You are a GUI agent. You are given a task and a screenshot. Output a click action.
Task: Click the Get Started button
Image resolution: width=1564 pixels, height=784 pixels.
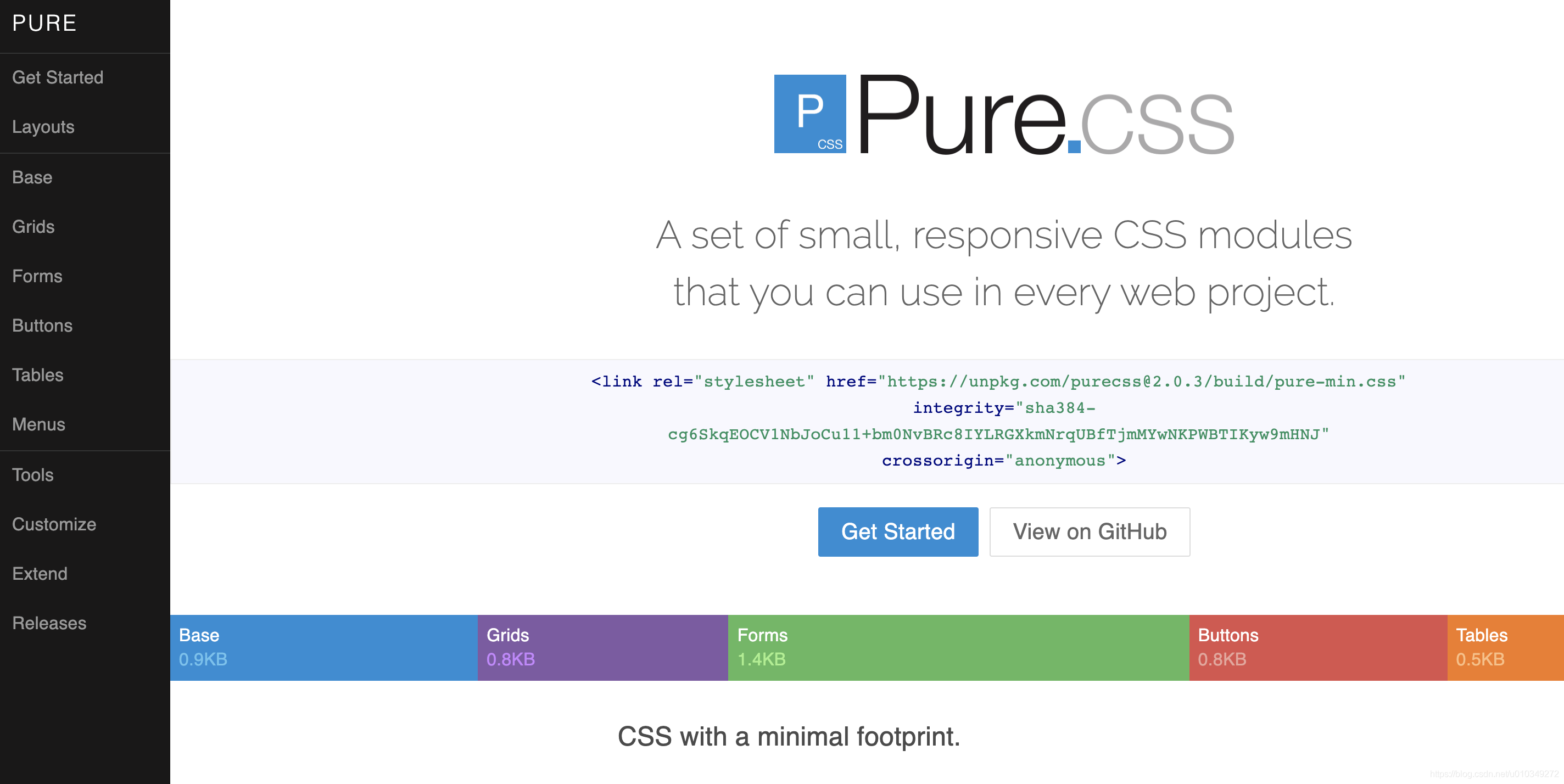click(x=898, y=531)
